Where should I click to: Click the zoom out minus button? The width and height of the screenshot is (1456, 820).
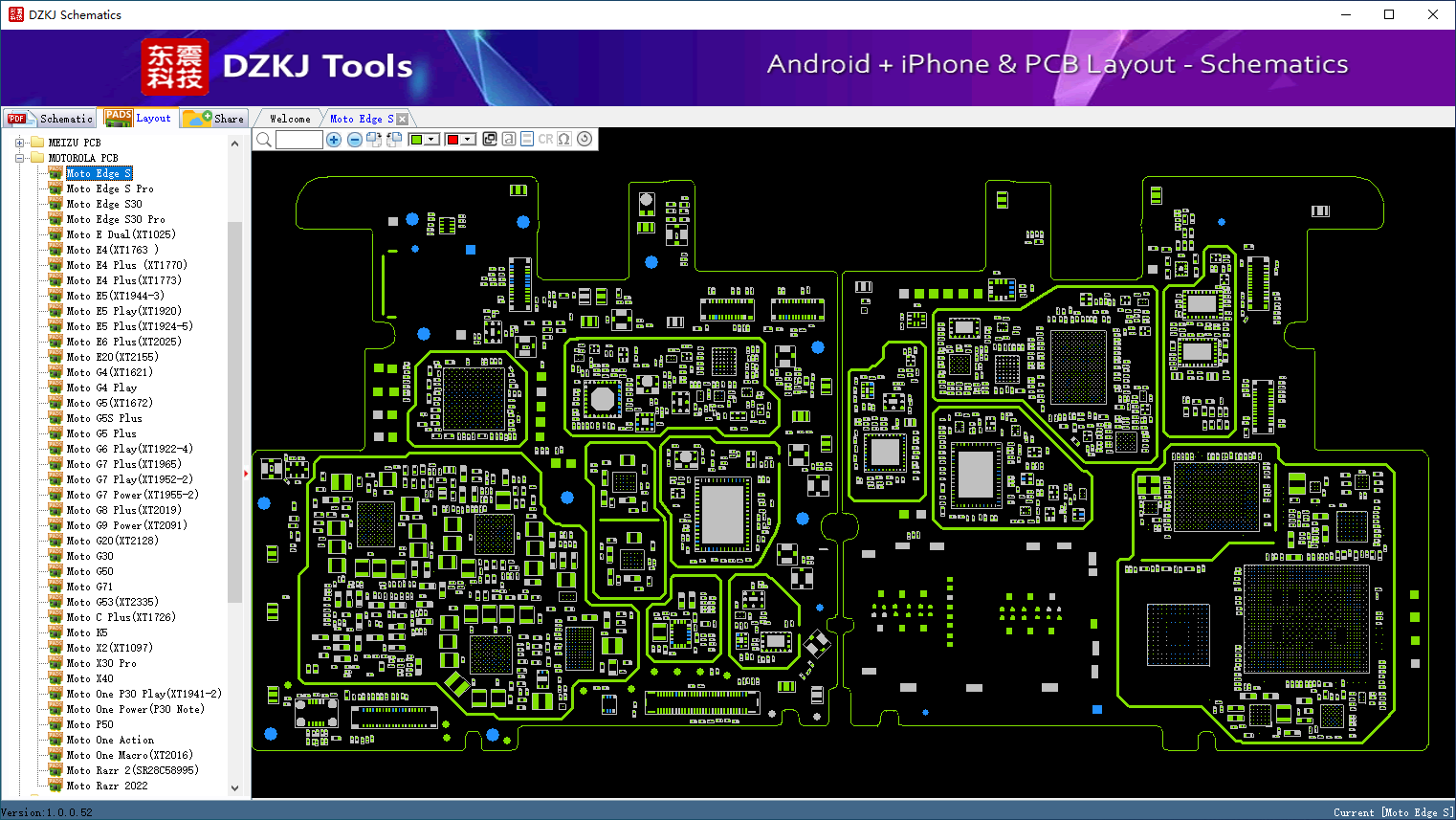click(355, 140)
